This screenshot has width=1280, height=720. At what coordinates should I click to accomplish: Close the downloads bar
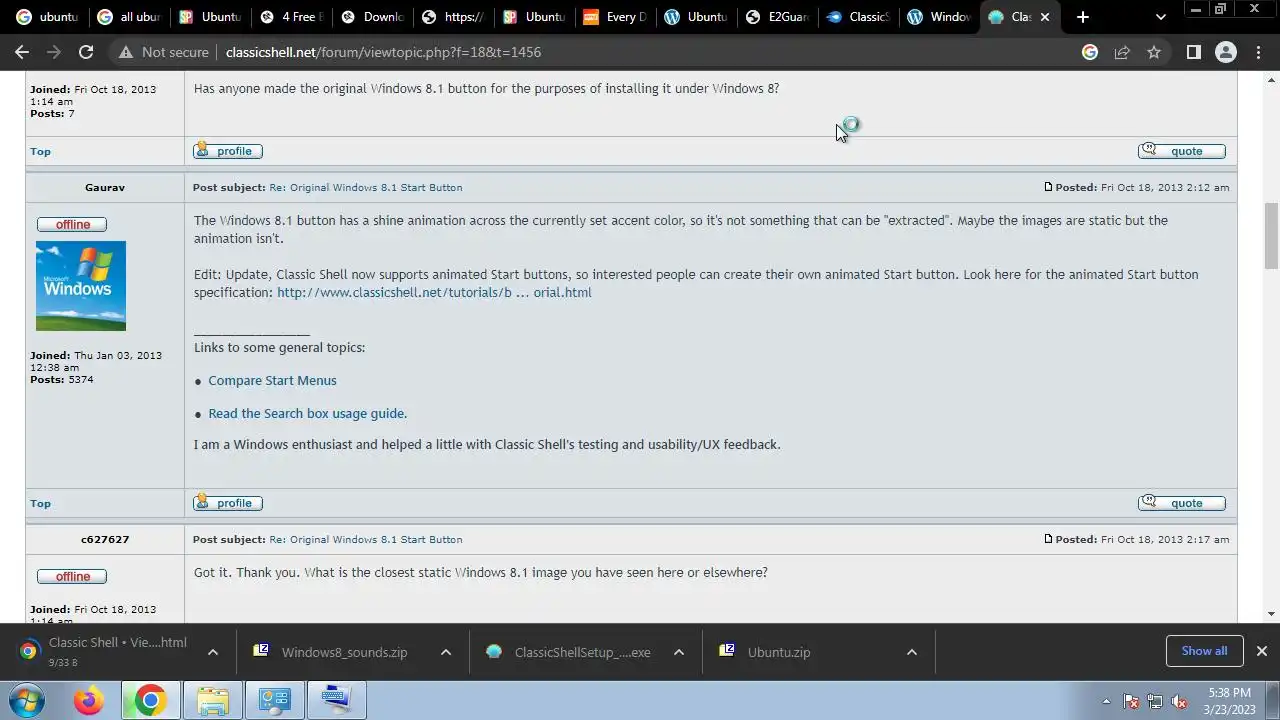1261,651
